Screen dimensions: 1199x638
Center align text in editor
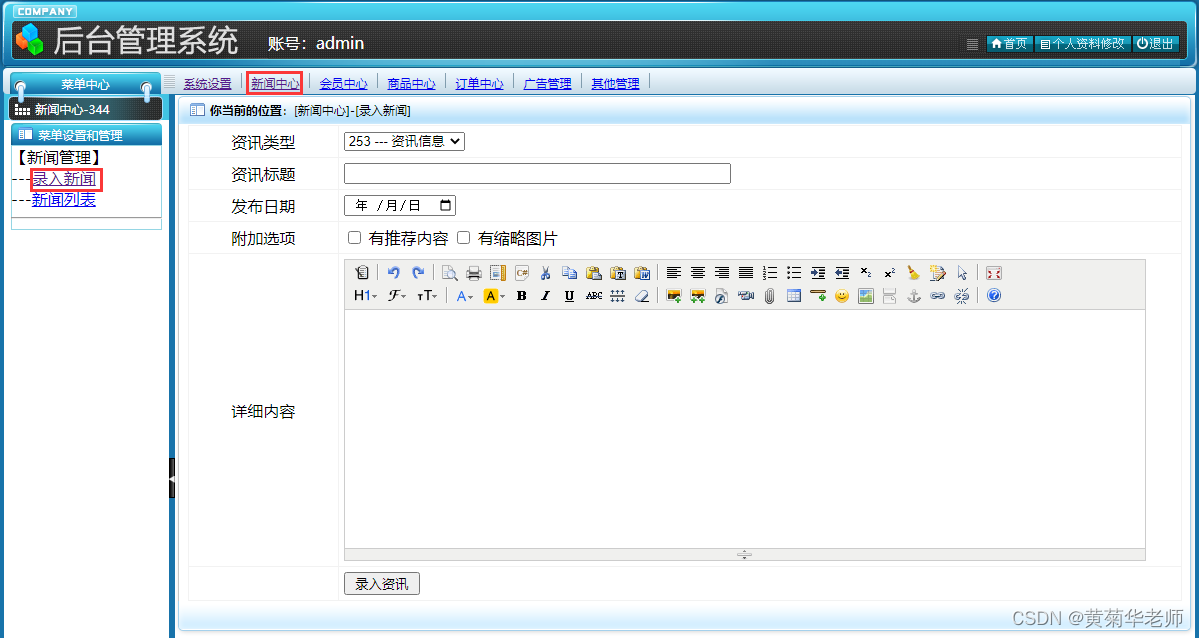click(x=698, y=273)
